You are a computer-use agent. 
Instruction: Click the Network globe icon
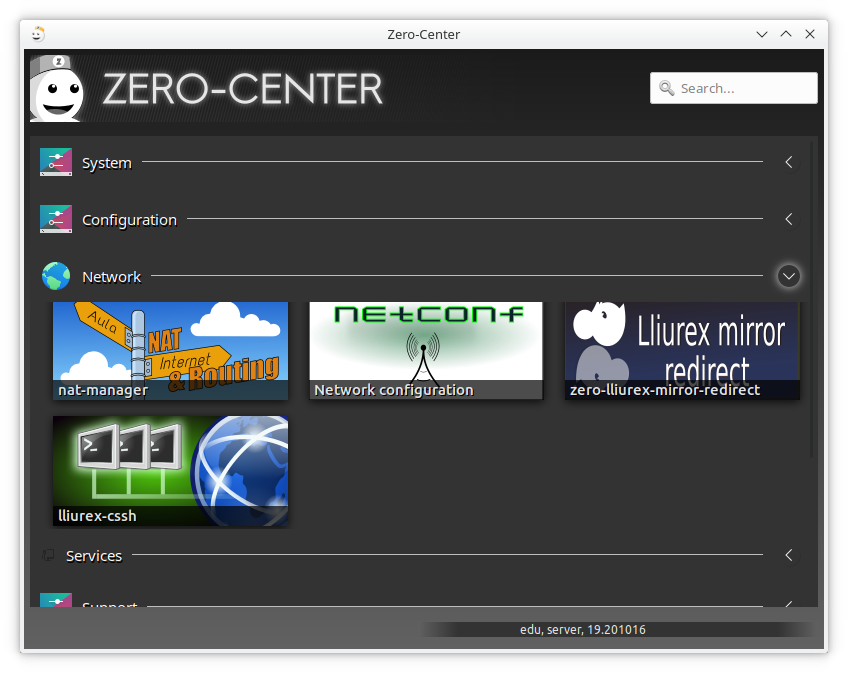tap(56, 276)
